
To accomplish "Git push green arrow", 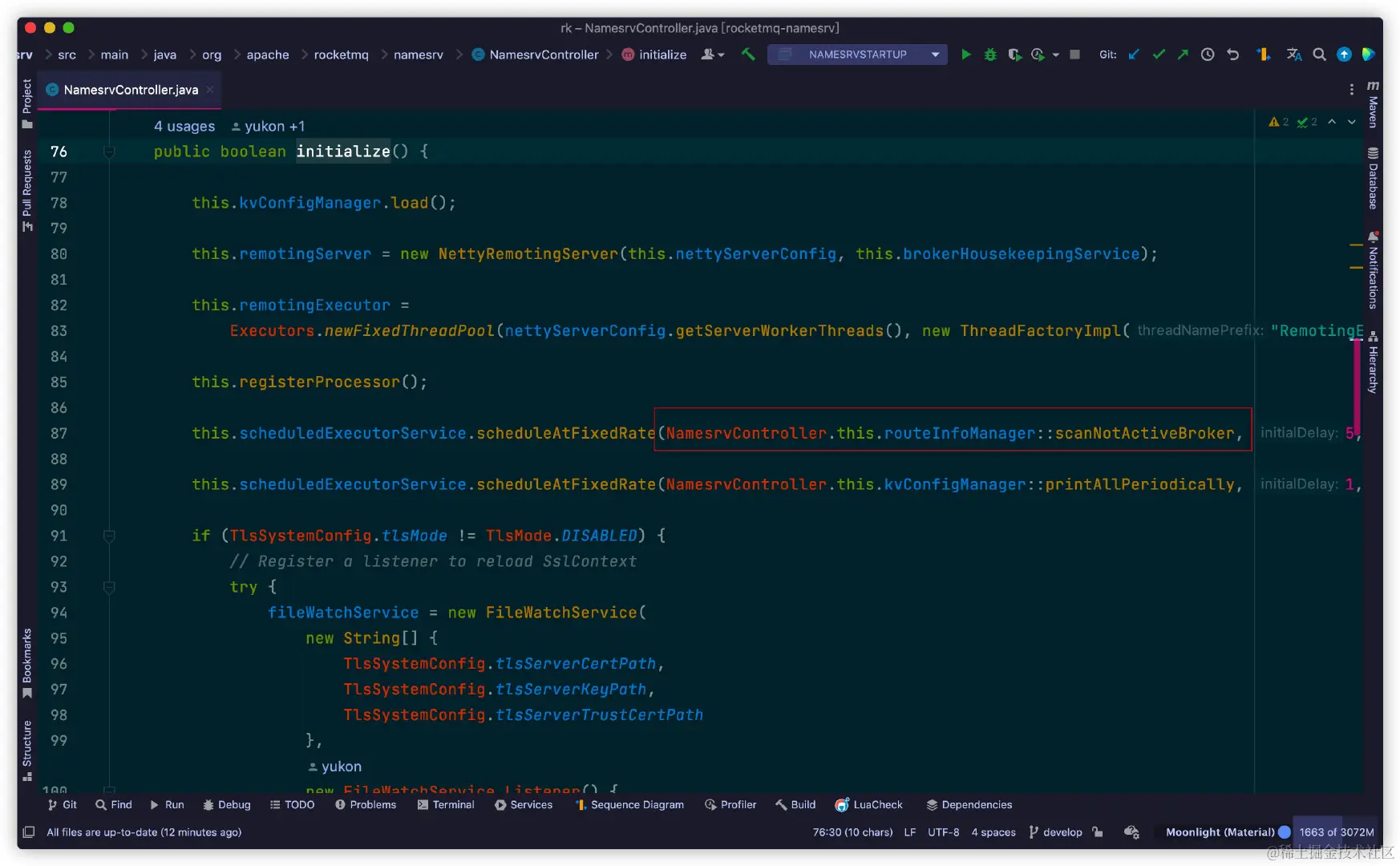I will click(1183, 55).
